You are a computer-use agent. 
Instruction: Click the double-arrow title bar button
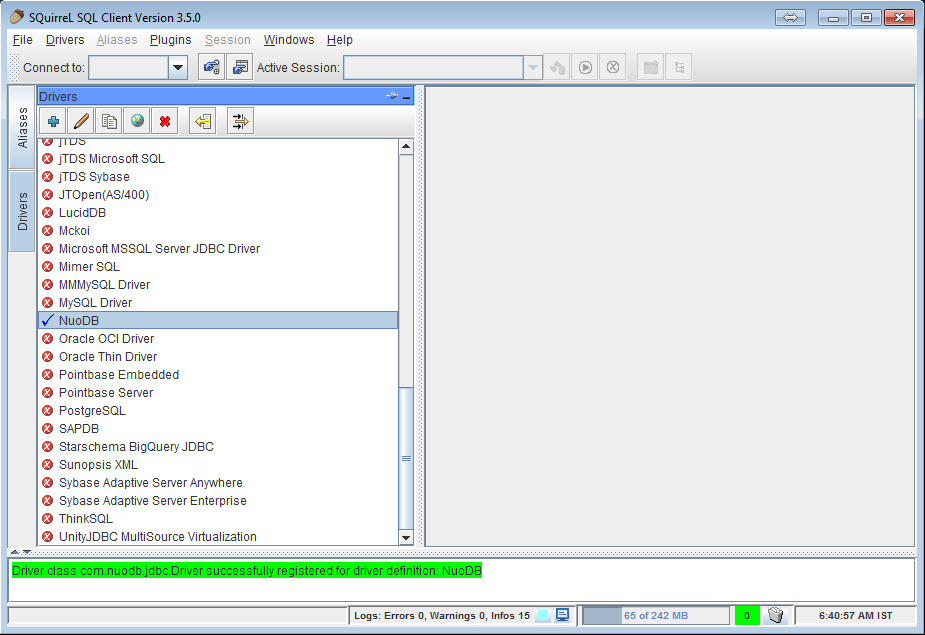pyautogui.click(x=790, y=18)
